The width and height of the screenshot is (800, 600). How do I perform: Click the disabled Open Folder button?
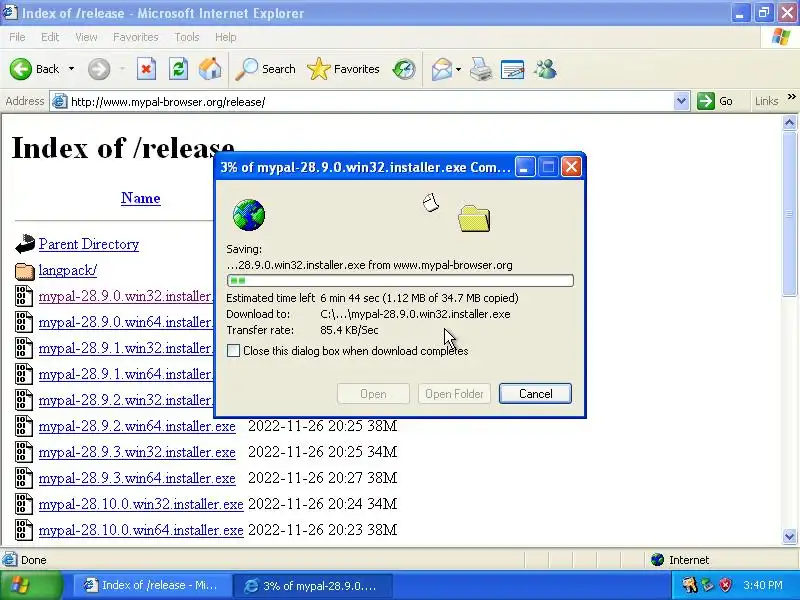click(x=454, y=393)
